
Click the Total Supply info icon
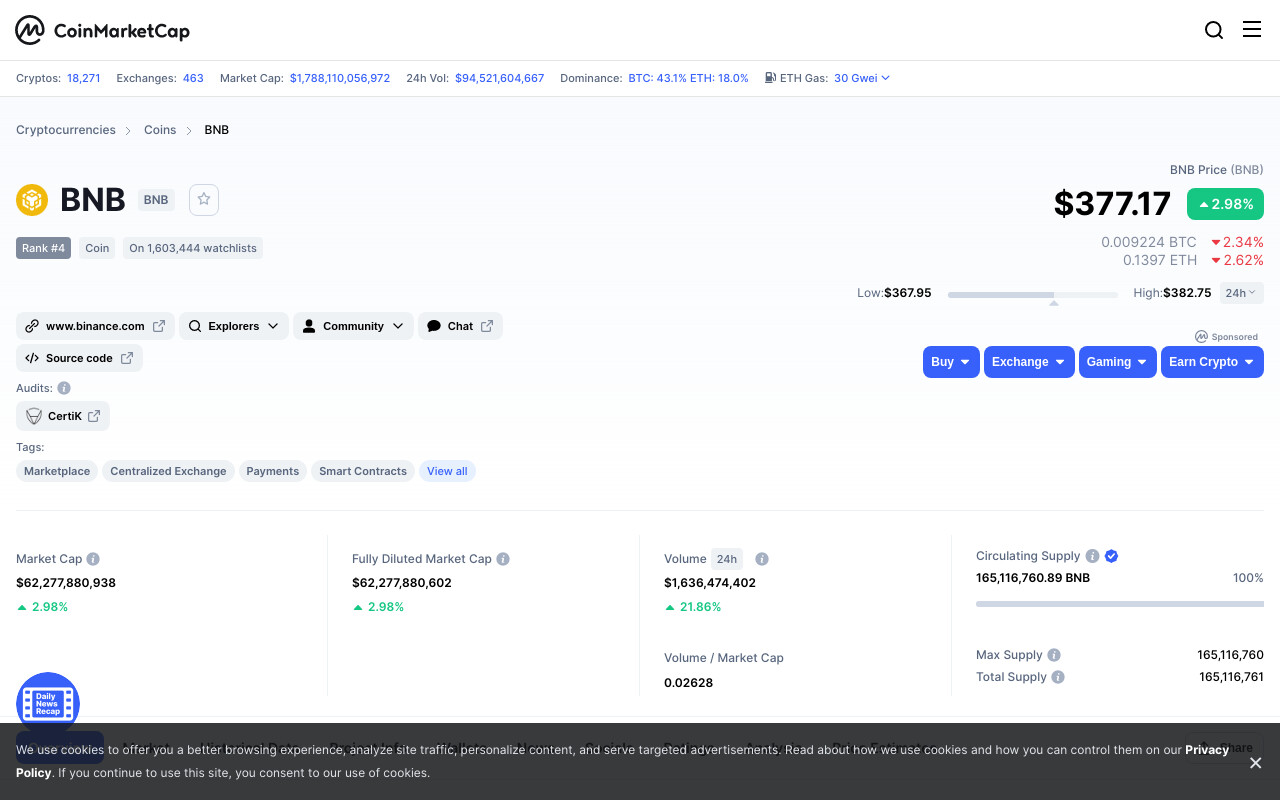[x=1058, y=677]
